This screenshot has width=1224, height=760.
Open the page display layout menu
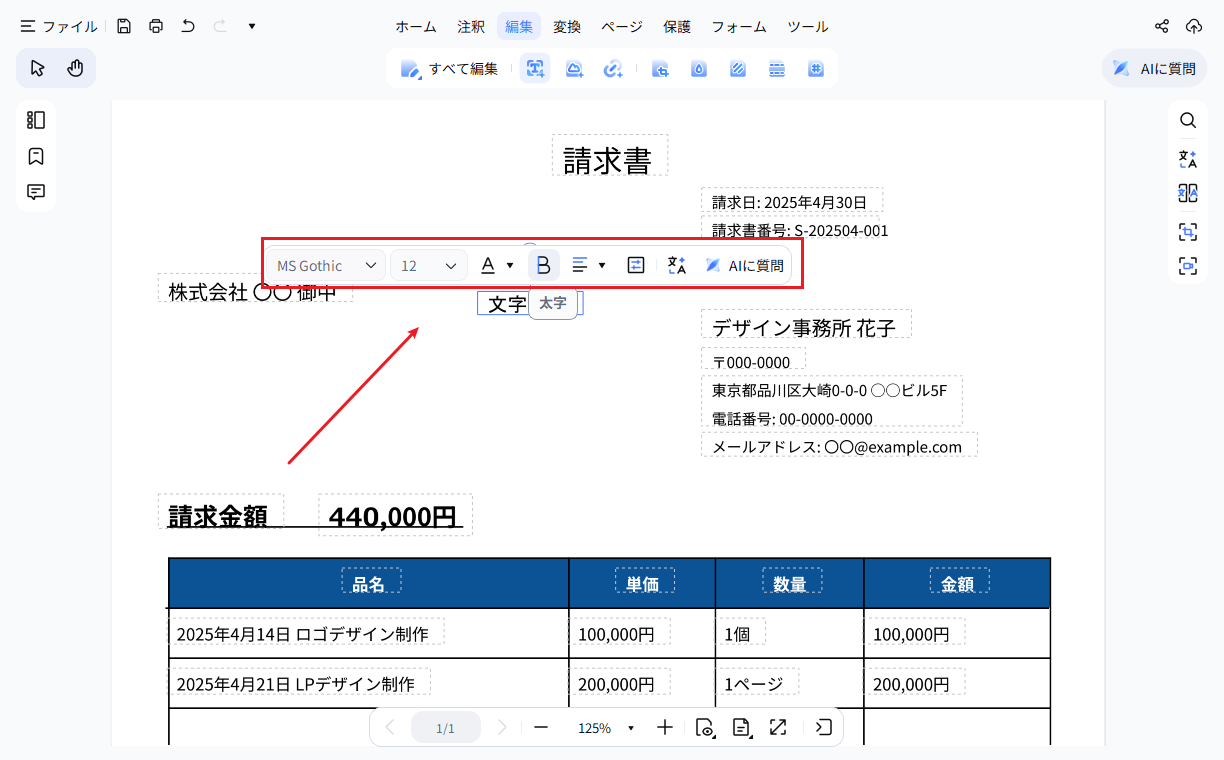click(742, 728)
